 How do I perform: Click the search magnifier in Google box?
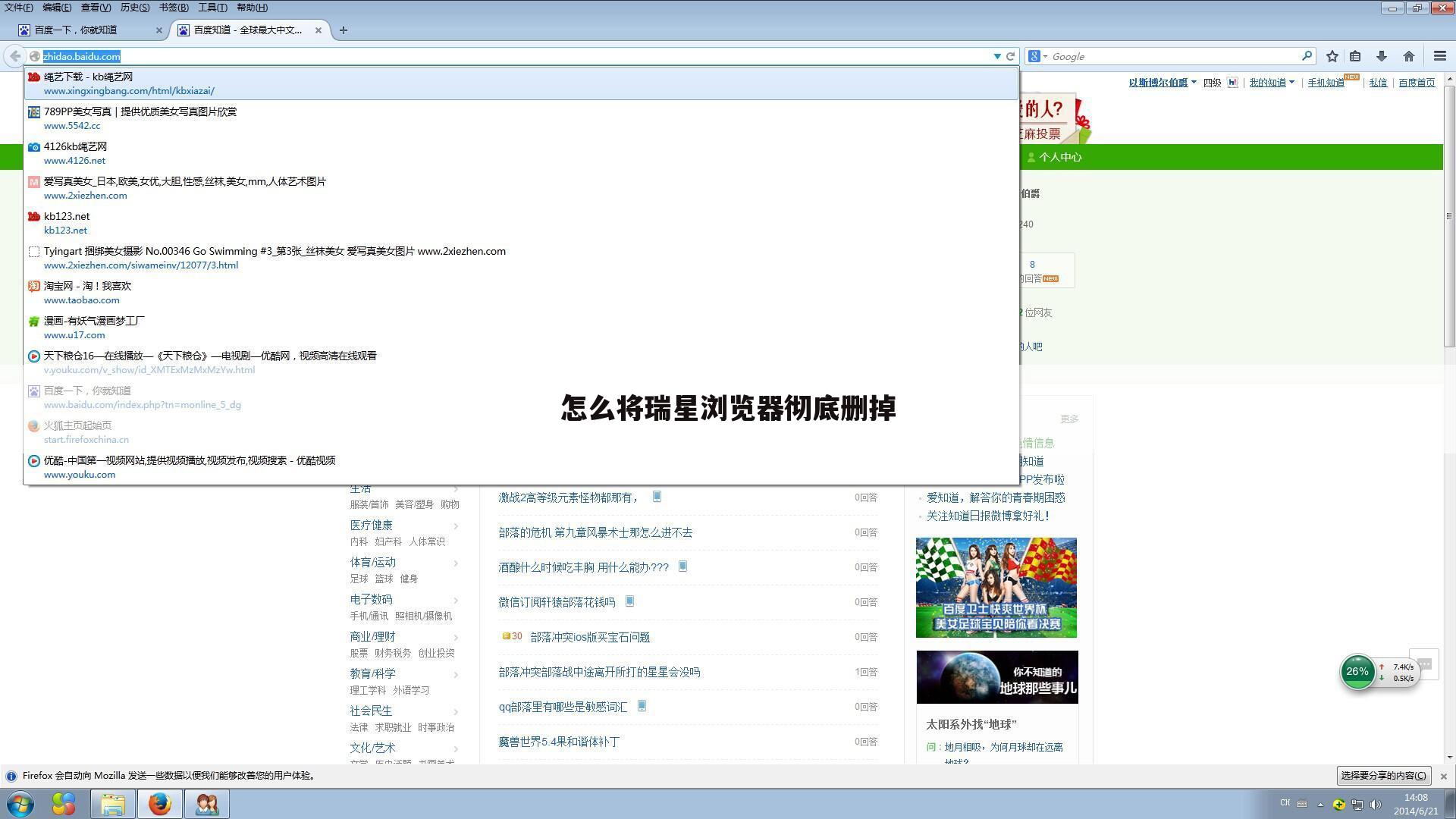tap(1307, 56)
